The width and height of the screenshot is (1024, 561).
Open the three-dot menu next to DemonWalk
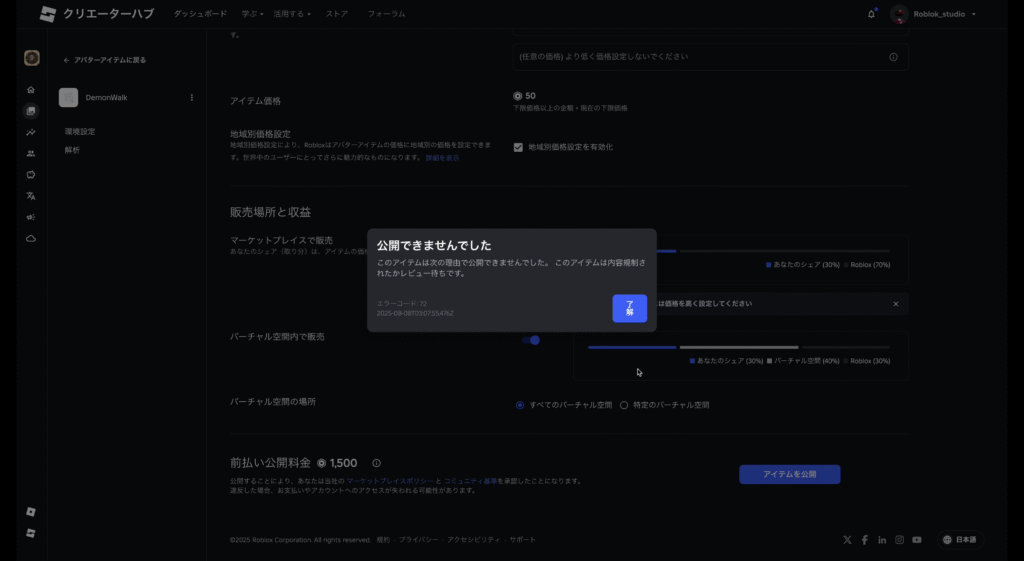click(191, 97)
